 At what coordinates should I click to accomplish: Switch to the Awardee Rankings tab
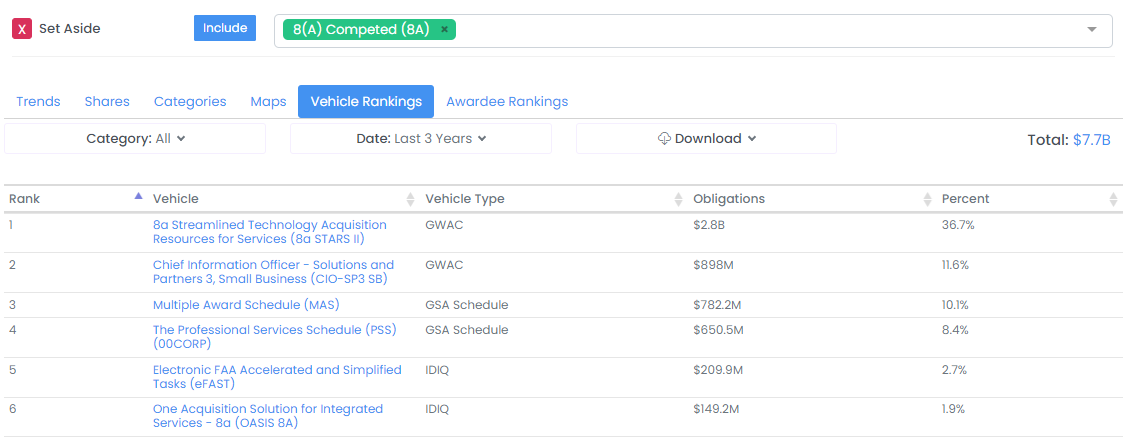pos(507,102)
